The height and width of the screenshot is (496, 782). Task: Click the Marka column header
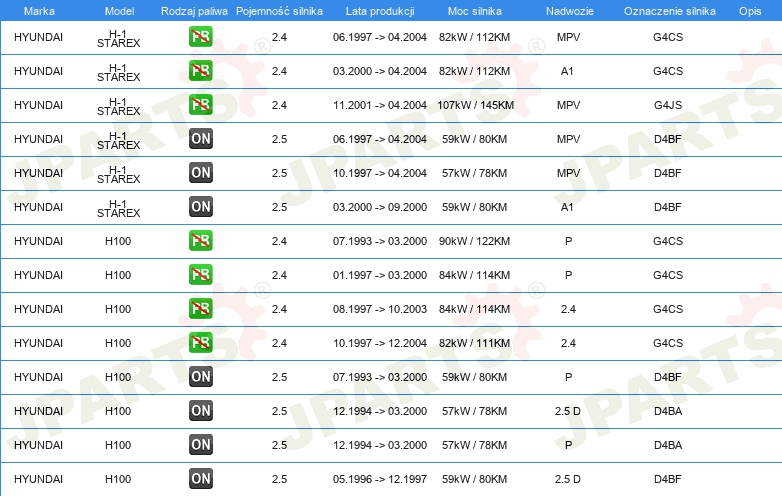[39, 11]
